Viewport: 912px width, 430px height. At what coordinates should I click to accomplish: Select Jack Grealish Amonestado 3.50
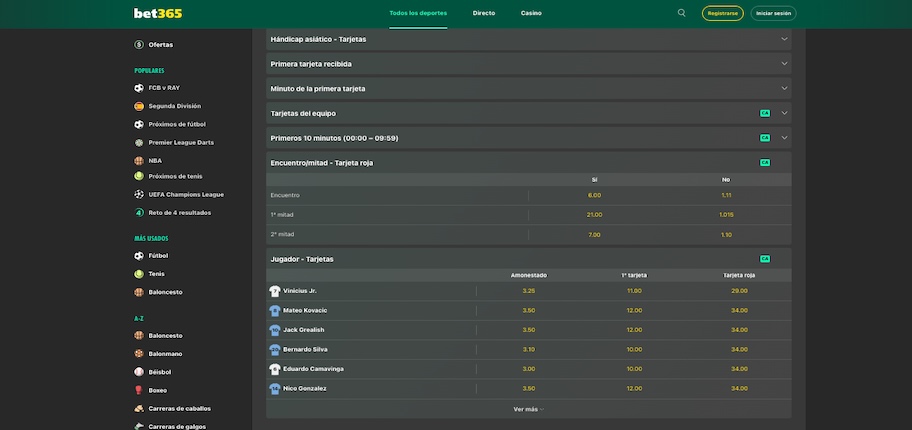[x=529, y=330]
